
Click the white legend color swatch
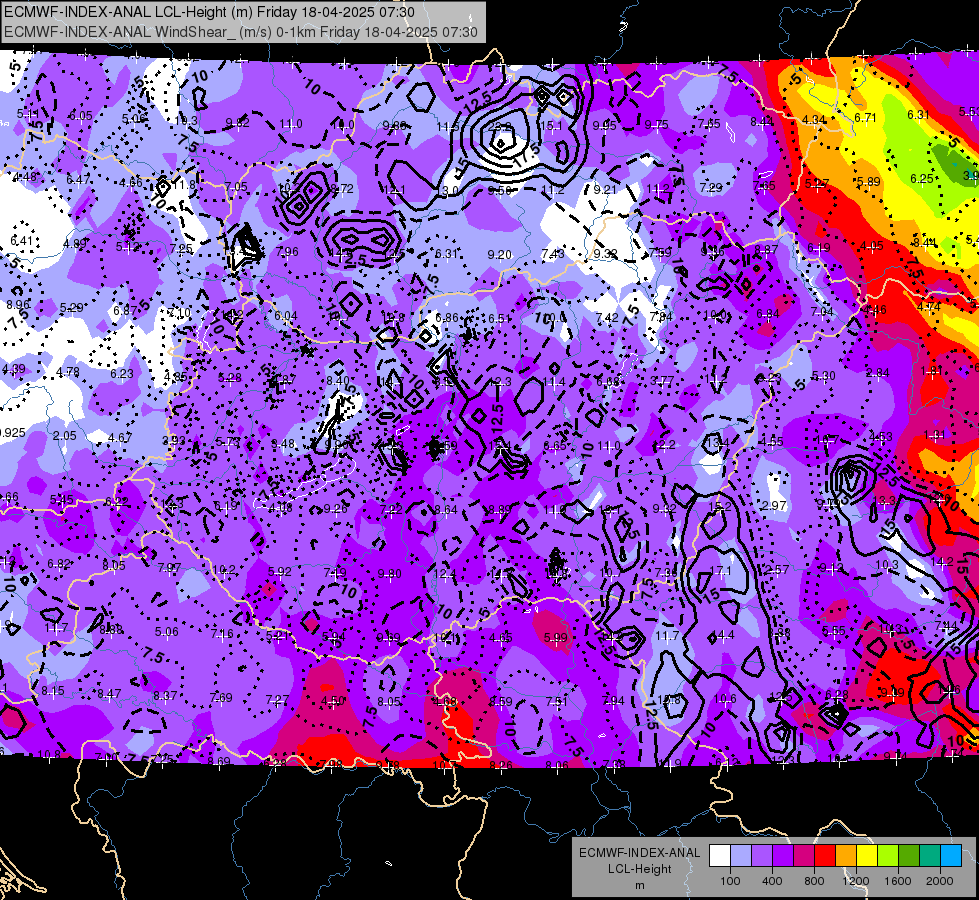pyautogui.click(x=720, y=856)
